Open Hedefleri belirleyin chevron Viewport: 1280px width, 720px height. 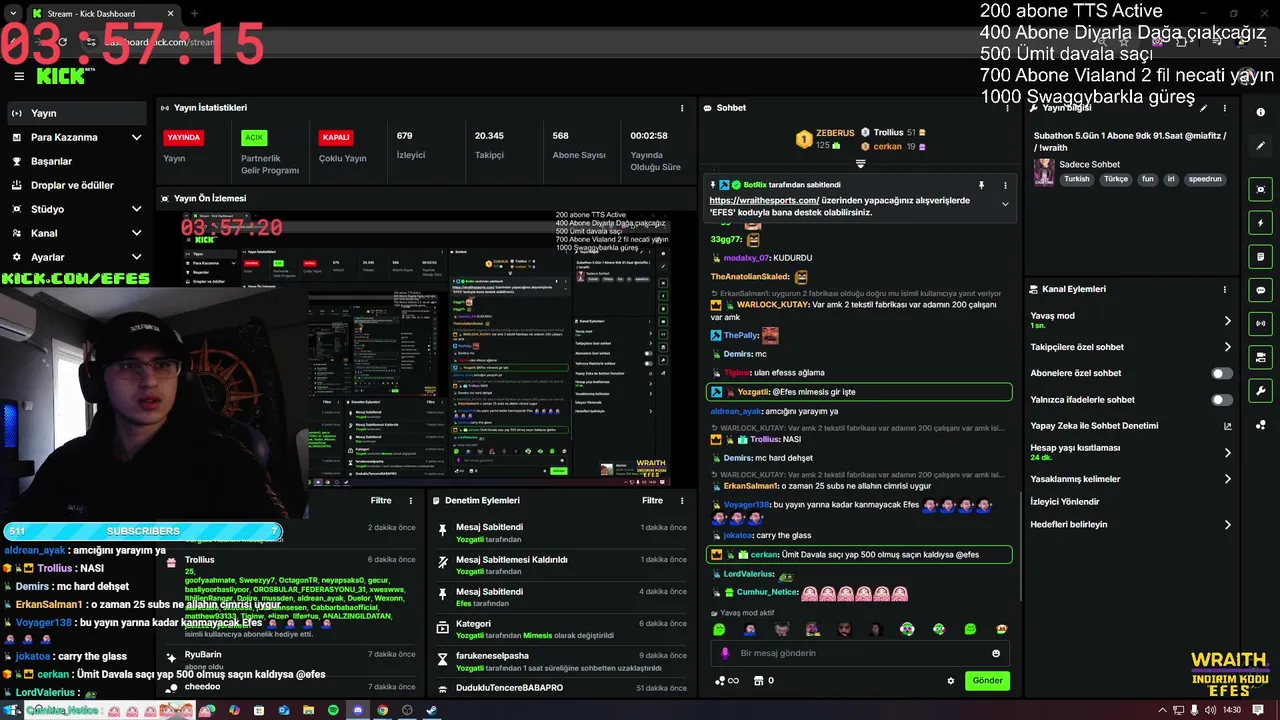click(1228, 525)
